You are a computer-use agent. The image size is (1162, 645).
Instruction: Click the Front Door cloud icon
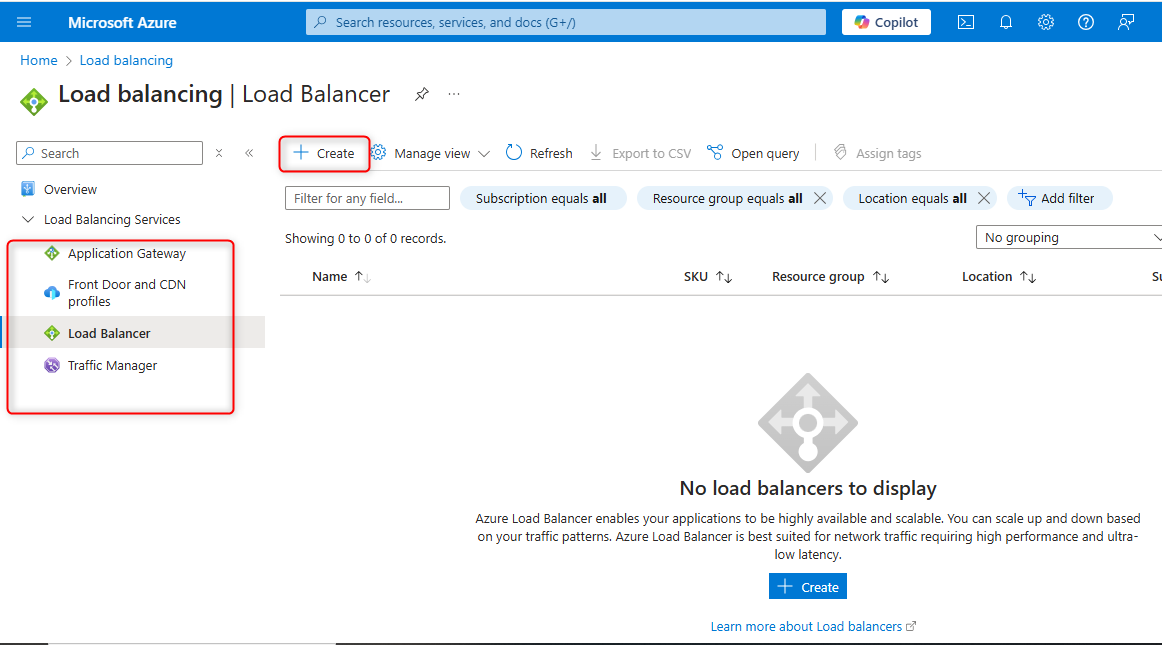coord(52,292)
